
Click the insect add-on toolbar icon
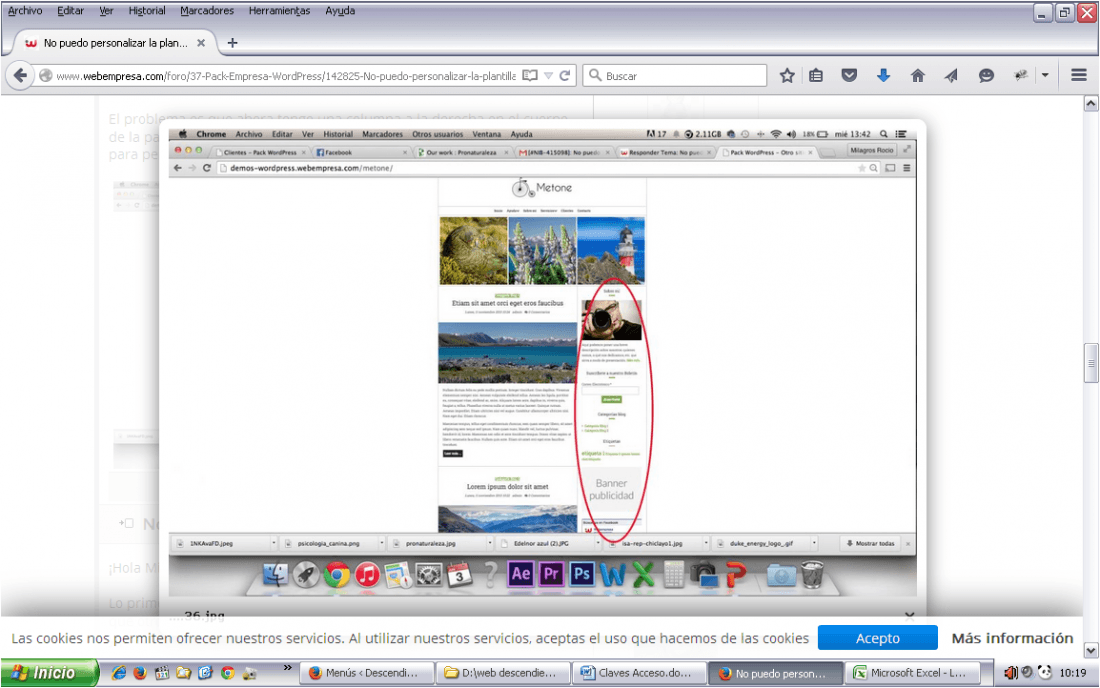1021,76
